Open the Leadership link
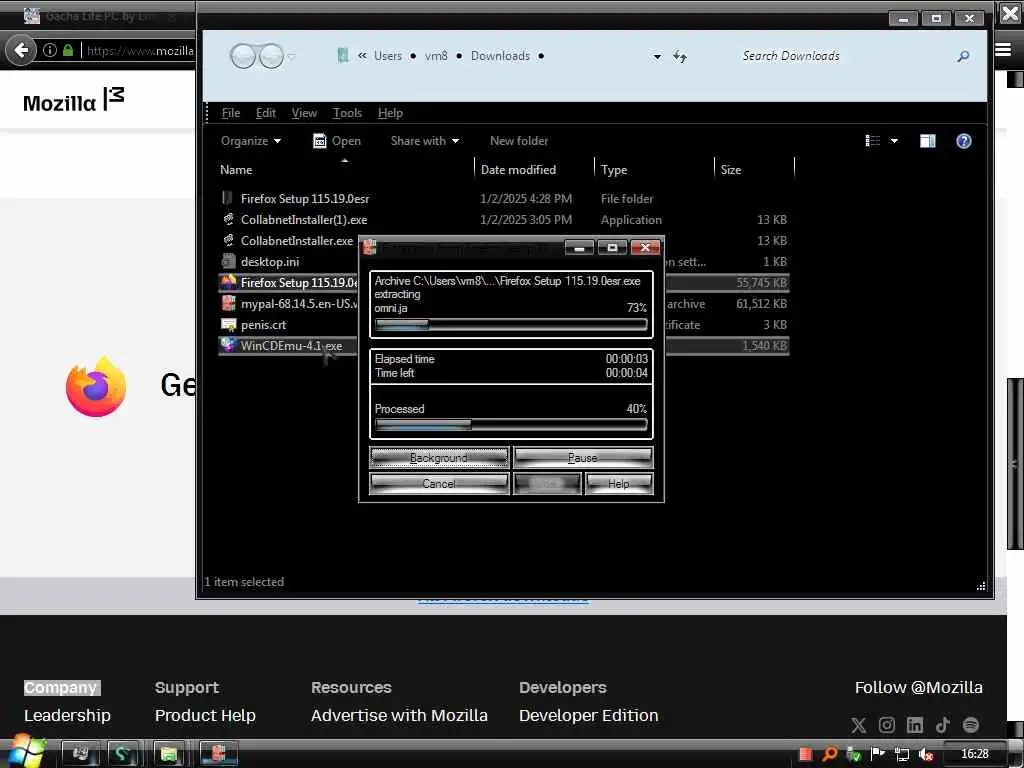The height and width of the screenshot is (768, 1024). click(x=67, y=716)
